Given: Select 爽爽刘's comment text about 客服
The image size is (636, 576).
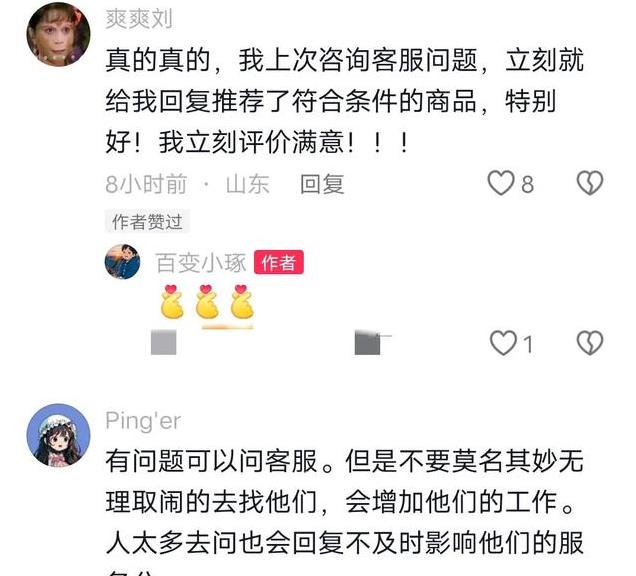Looking at the screenshot, I should tap(344, 101).
